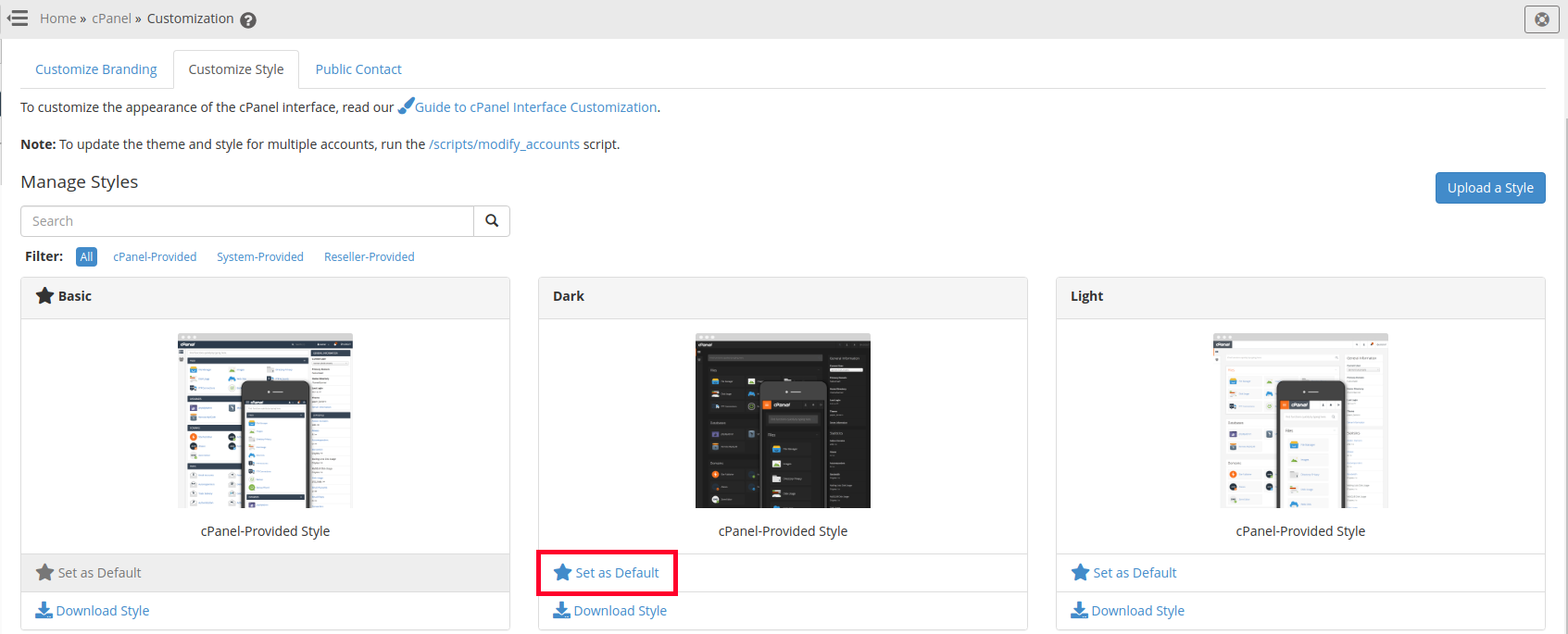Click the Dark style title text
Viewport: 1568px width, 634px height.
pos(569,296)
